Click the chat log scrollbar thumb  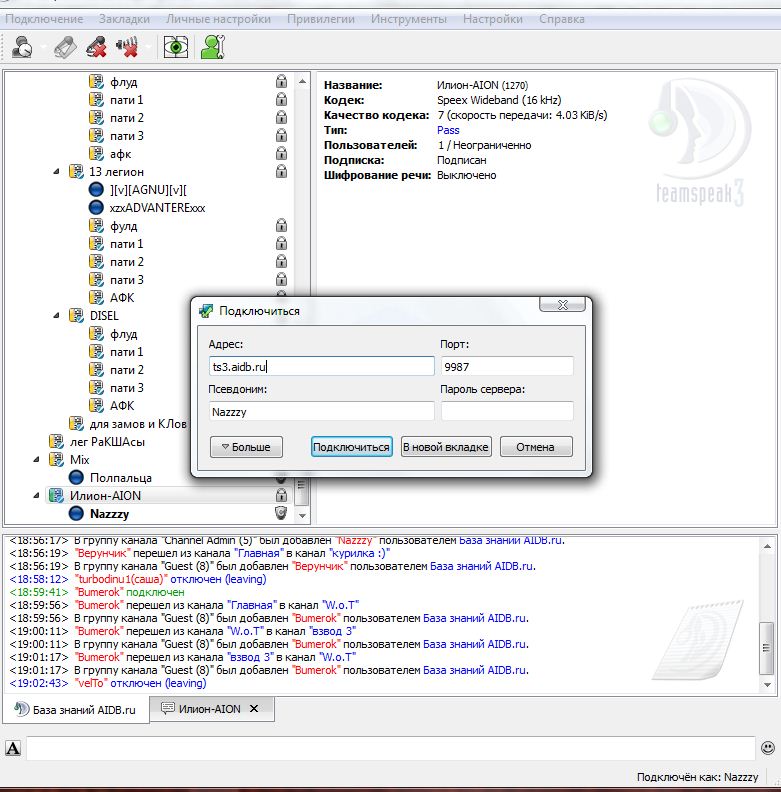(x=767, y=649)
